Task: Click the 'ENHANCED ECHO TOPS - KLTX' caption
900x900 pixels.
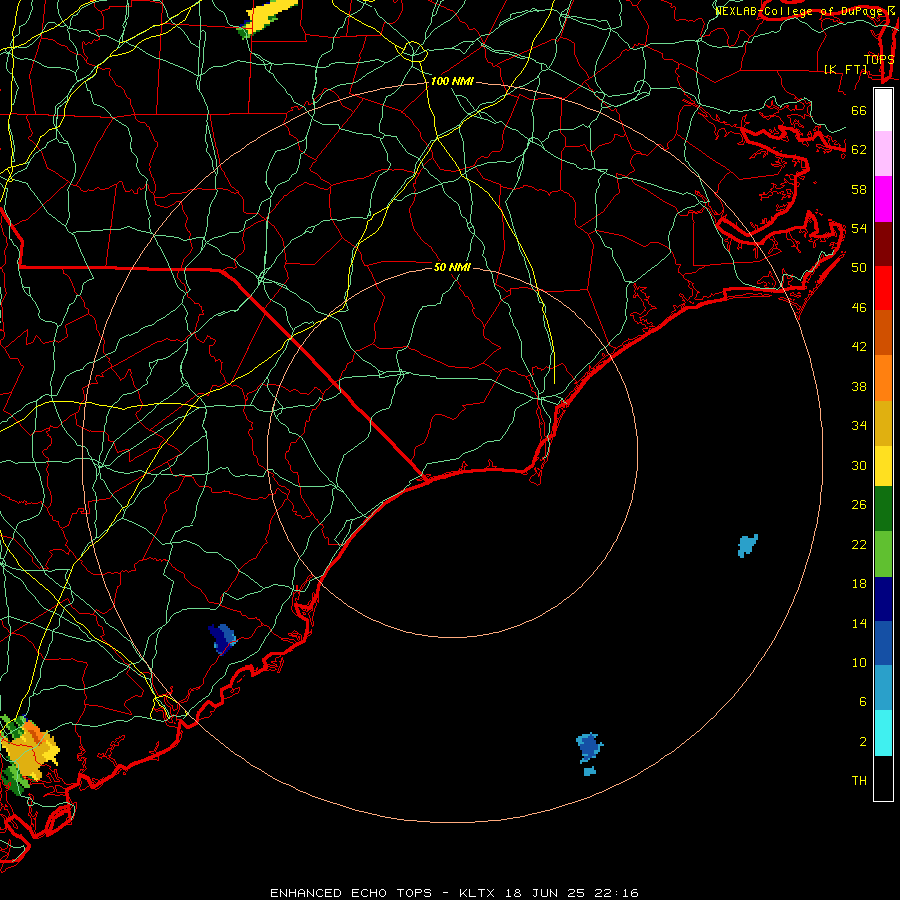Action: point(382,893)
